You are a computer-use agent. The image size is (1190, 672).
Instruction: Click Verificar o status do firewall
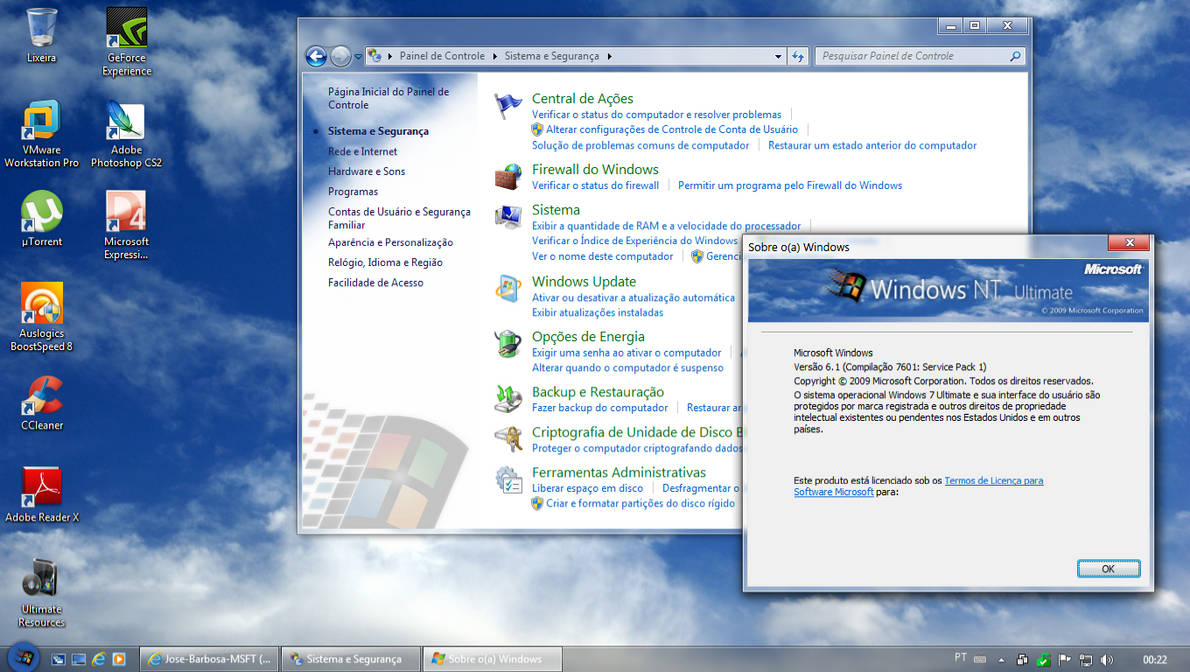[x=595, y=185]
